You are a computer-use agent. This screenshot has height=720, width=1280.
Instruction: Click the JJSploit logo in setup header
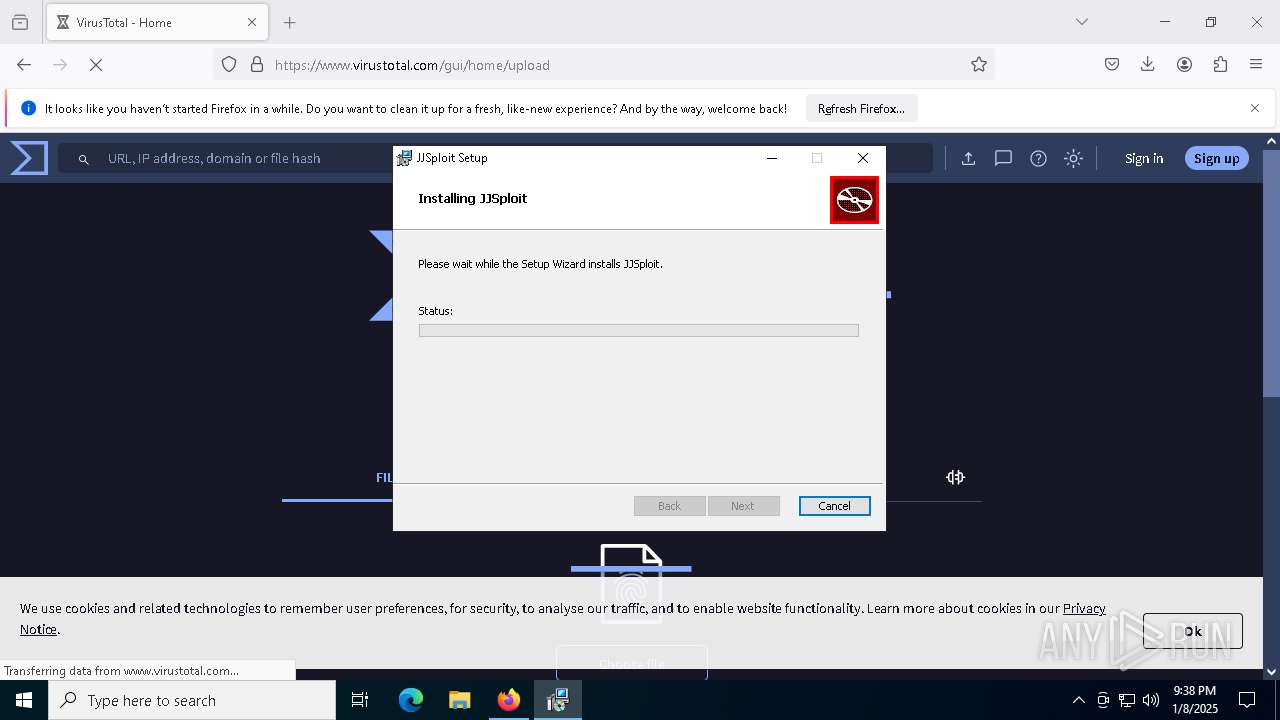click(x=854, y=200)
